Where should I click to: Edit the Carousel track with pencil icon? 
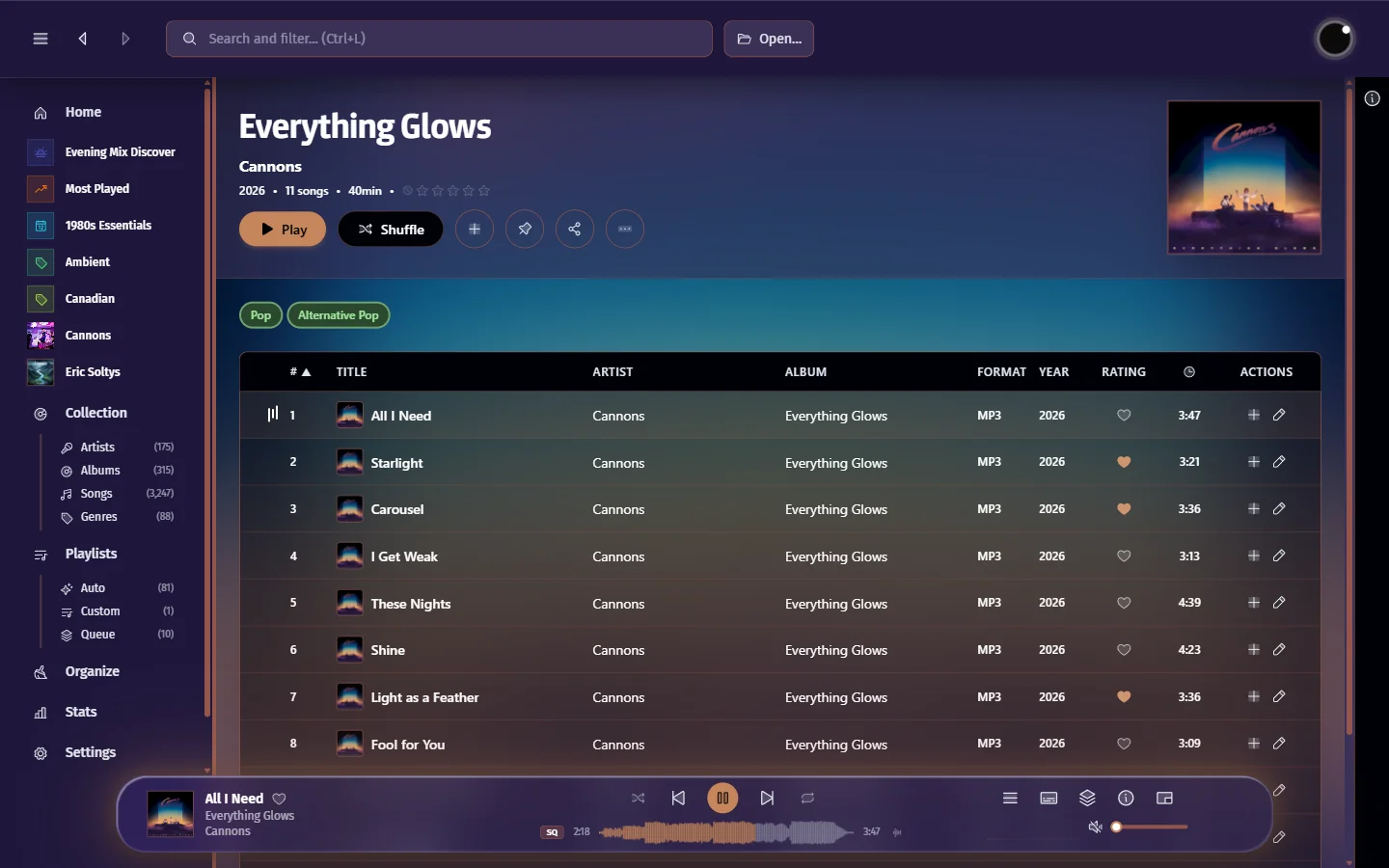coord(1279,508)
